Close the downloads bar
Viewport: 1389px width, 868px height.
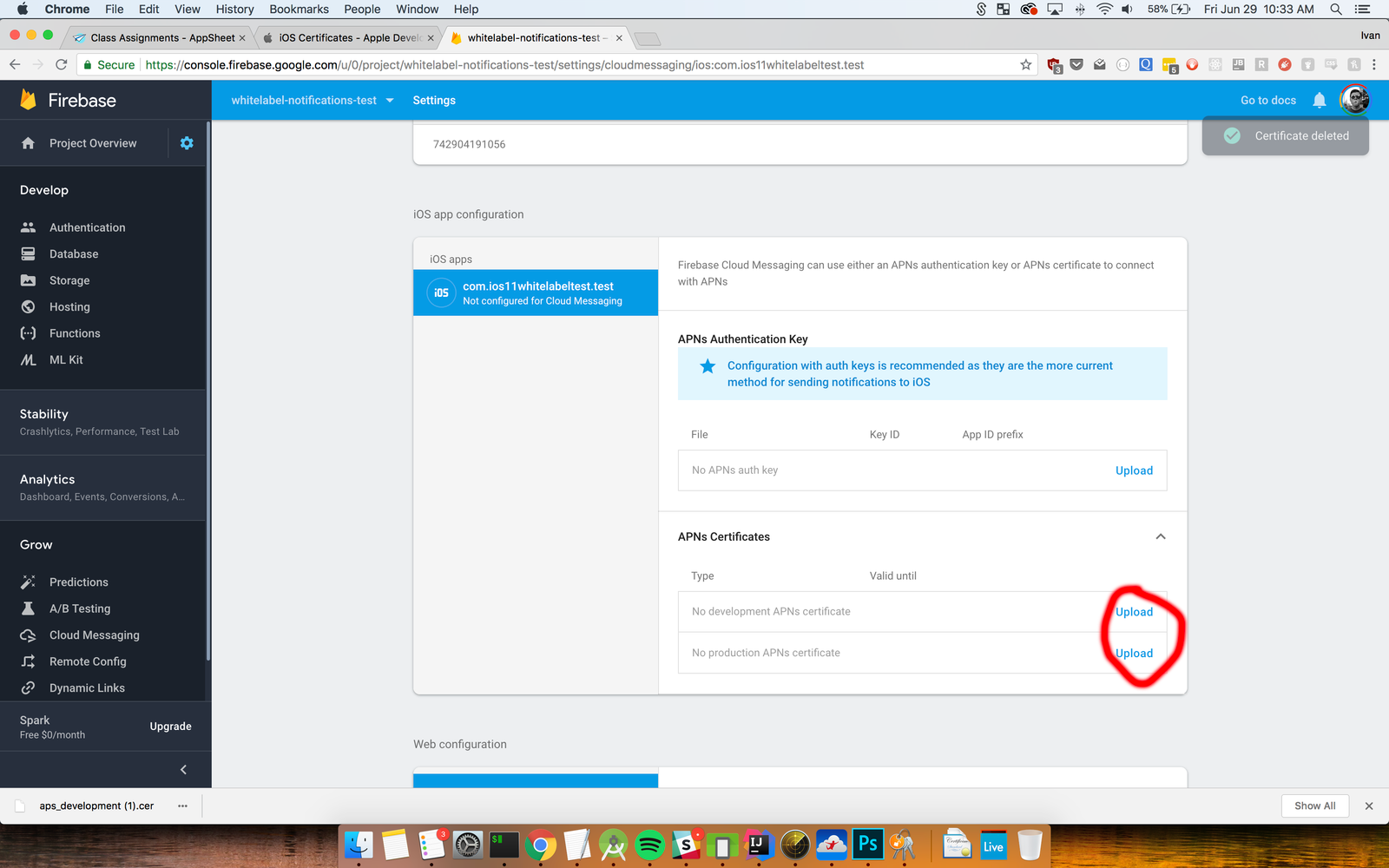(1369, 806)
